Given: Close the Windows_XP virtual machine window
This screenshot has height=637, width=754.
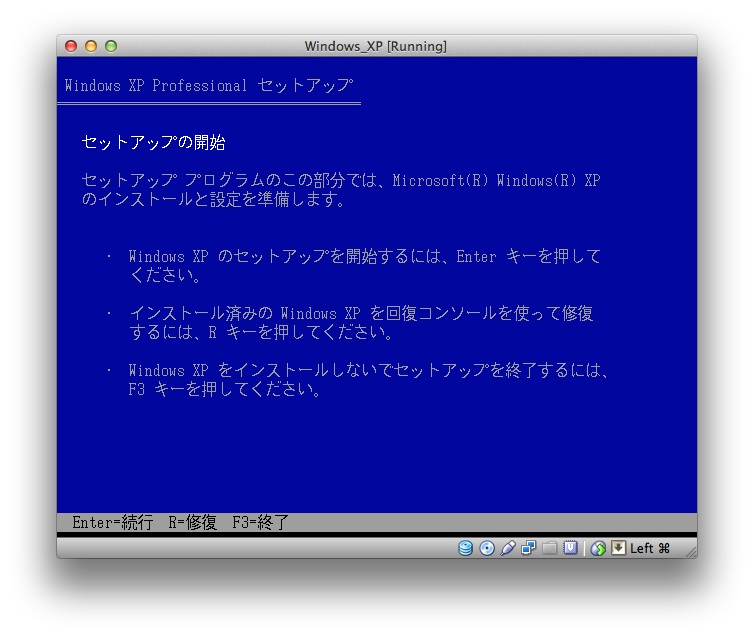Looking at the screenshot, I should pyautogui.click(x=71, y=46).
